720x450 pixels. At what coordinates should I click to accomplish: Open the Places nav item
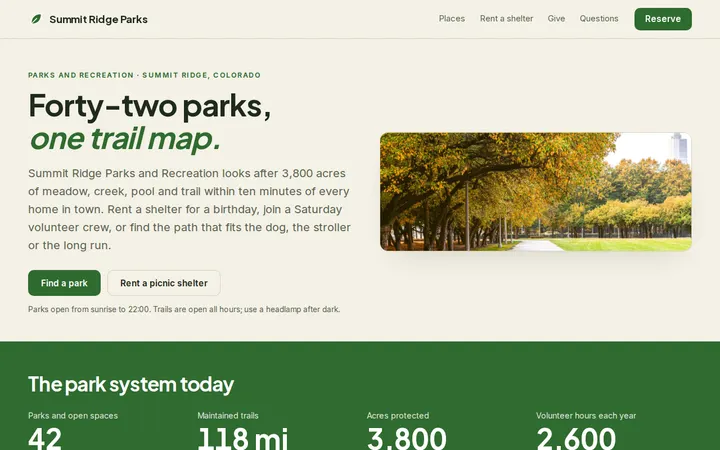pyautogui.click(x=452, y=19)
